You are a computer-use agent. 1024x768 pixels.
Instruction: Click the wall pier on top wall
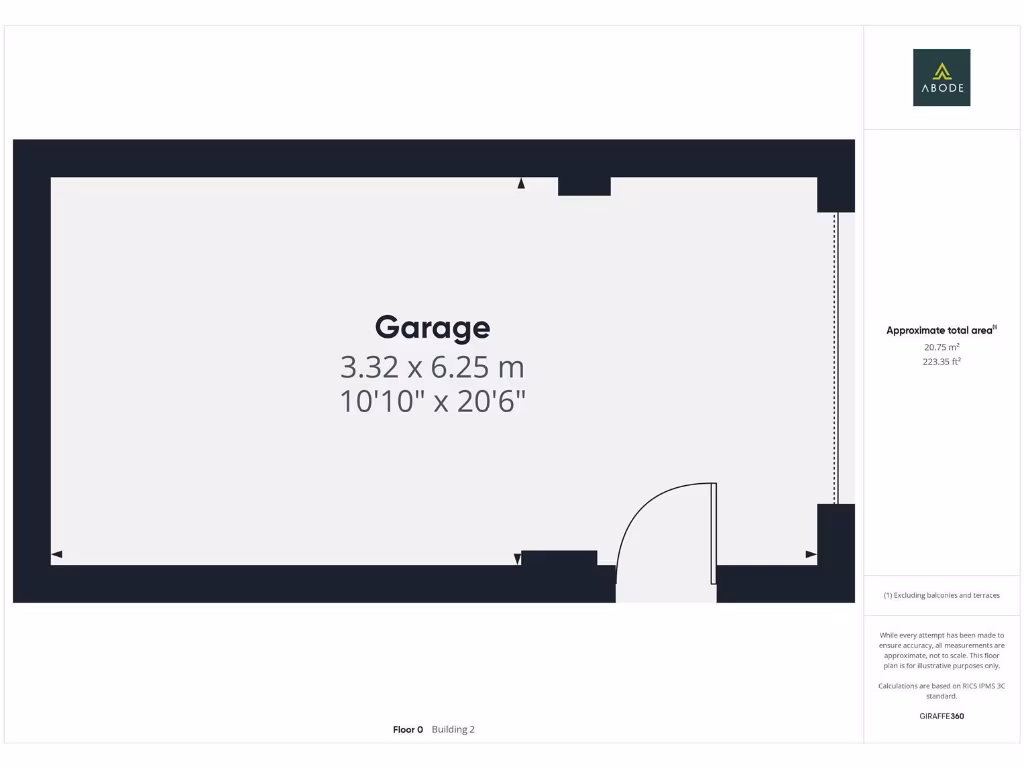[x=584, y=186]
